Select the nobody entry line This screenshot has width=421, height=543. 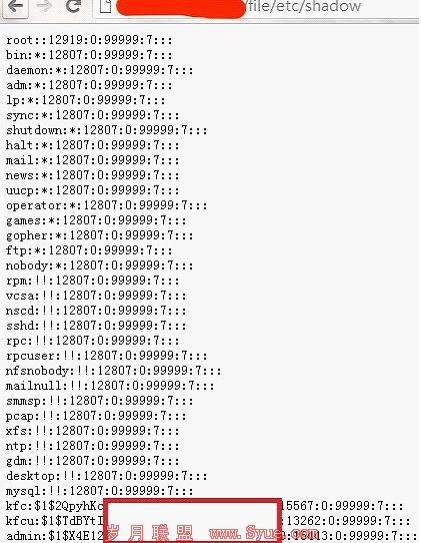[x=100, y=266]
